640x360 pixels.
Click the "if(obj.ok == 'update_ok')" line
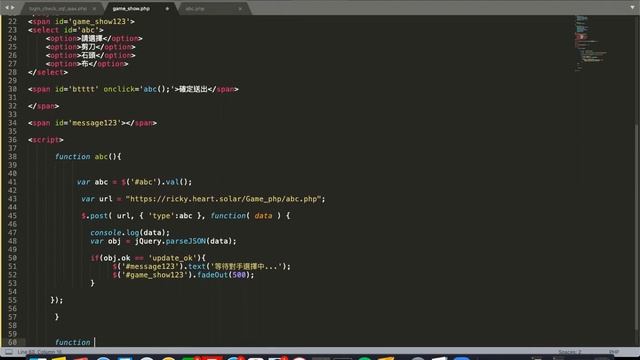148,258
